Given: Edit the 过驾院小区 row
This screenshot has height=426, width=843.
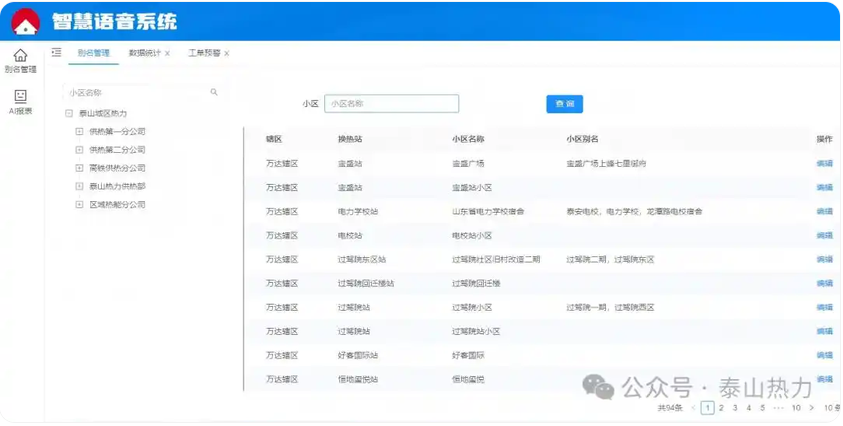Looking at the screenshot, I should pyautogui.click(x=824, y=308).
